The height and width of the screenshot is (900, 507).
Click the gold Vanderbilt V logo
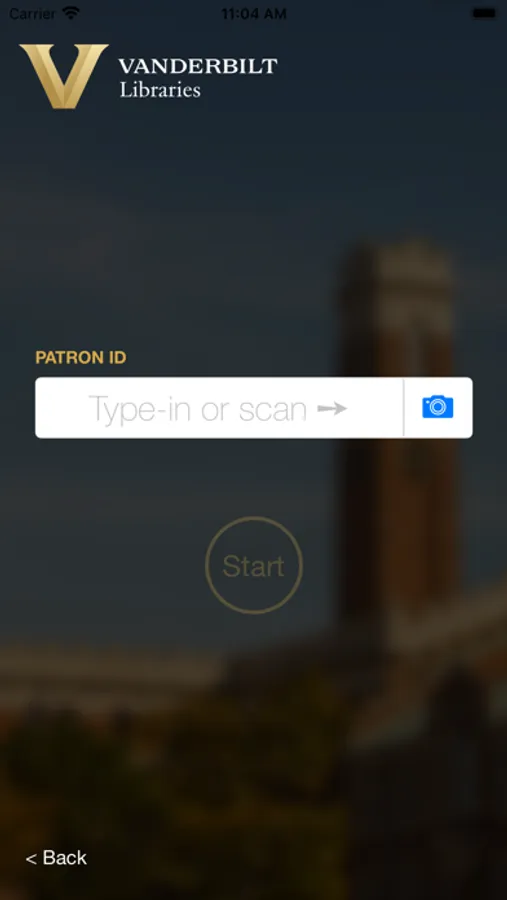(64, 76)
